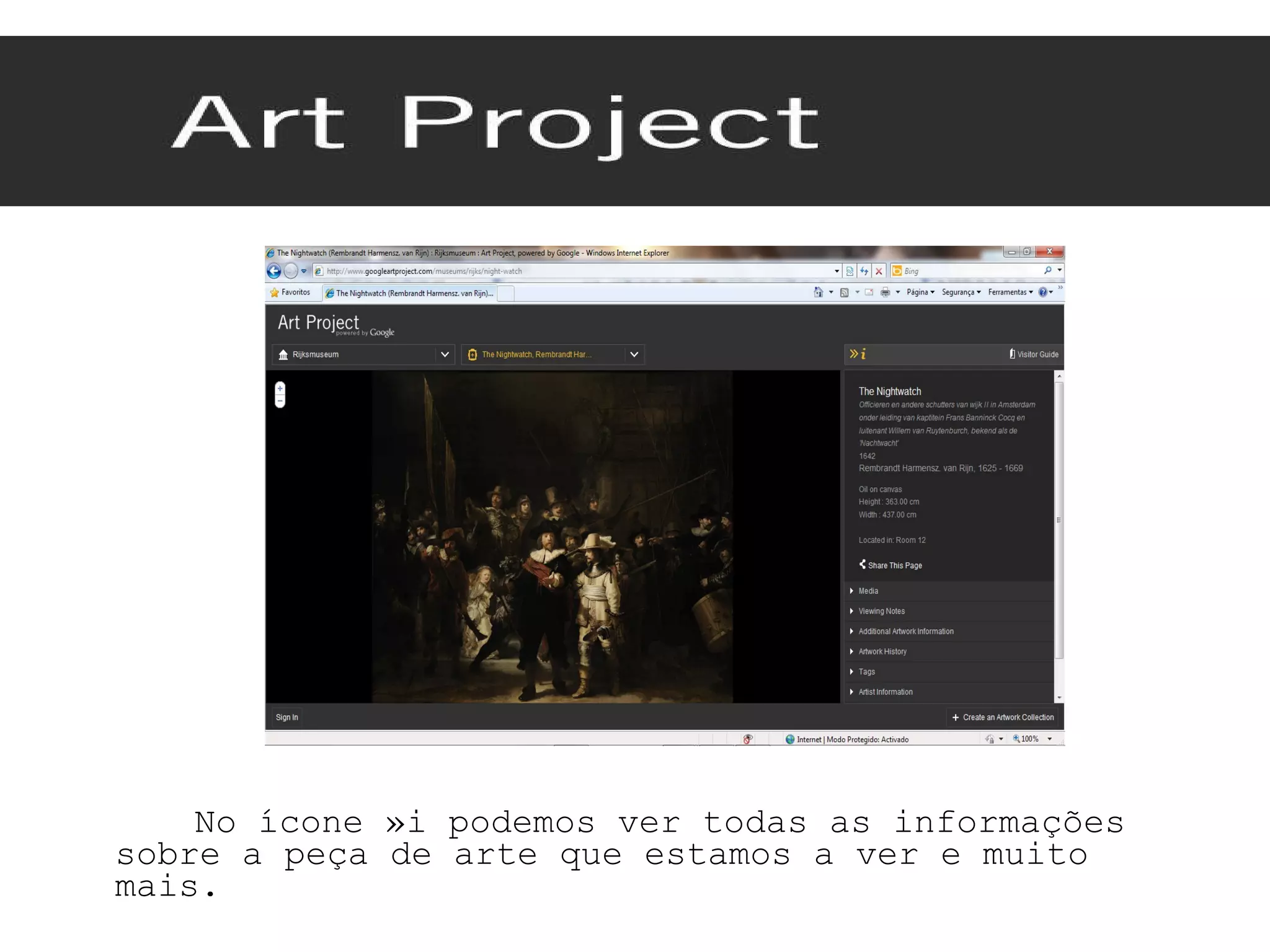Open a new blank tab
Screen dimensions: 1270x952
coord(506,293)
